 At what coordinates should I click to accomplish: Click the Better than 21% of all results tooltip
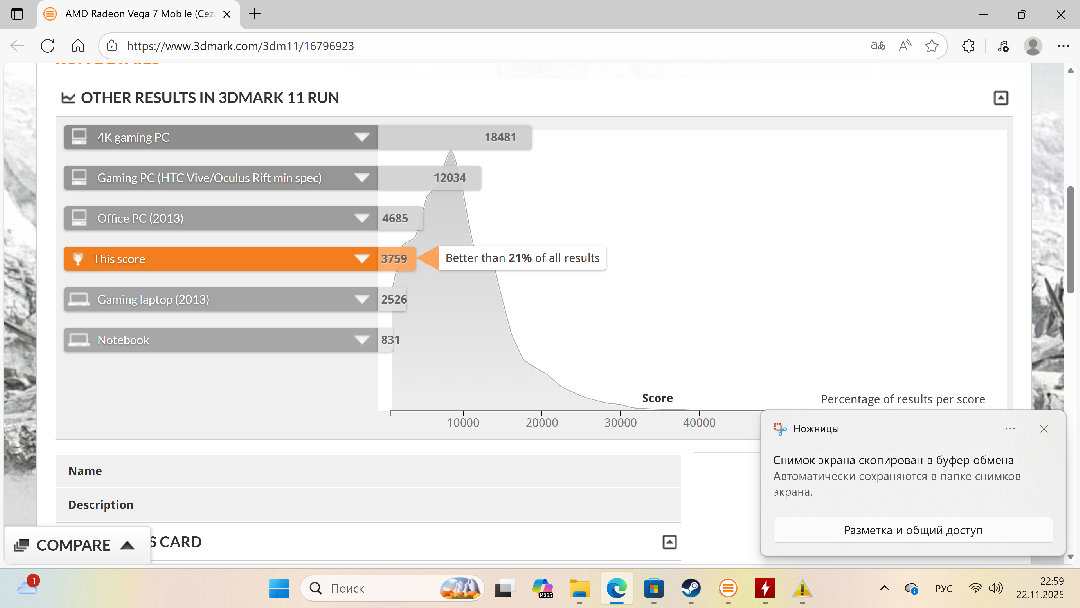point(522,258)
